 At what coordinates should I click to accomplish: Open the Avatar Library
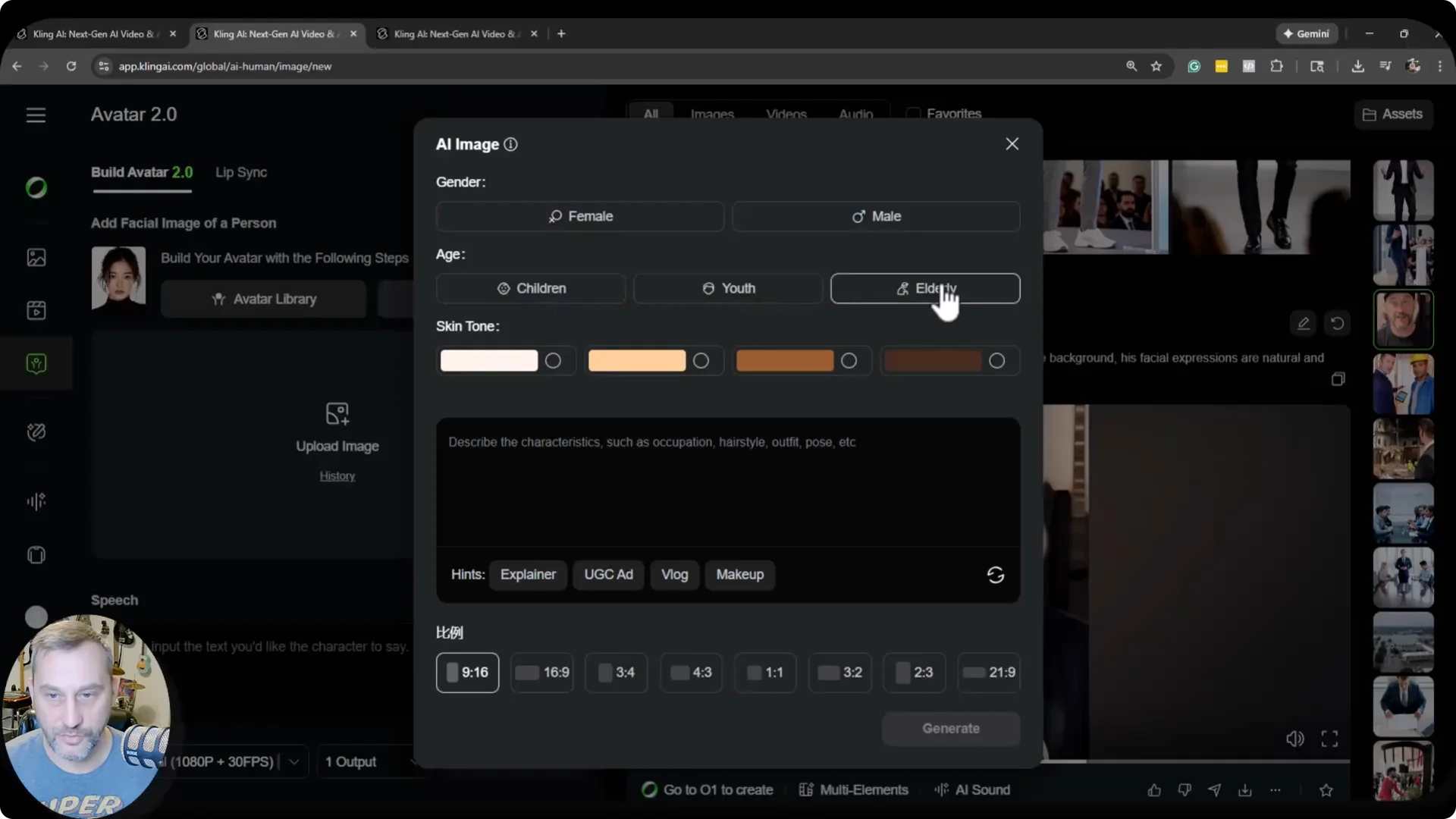tap(263, 299)
